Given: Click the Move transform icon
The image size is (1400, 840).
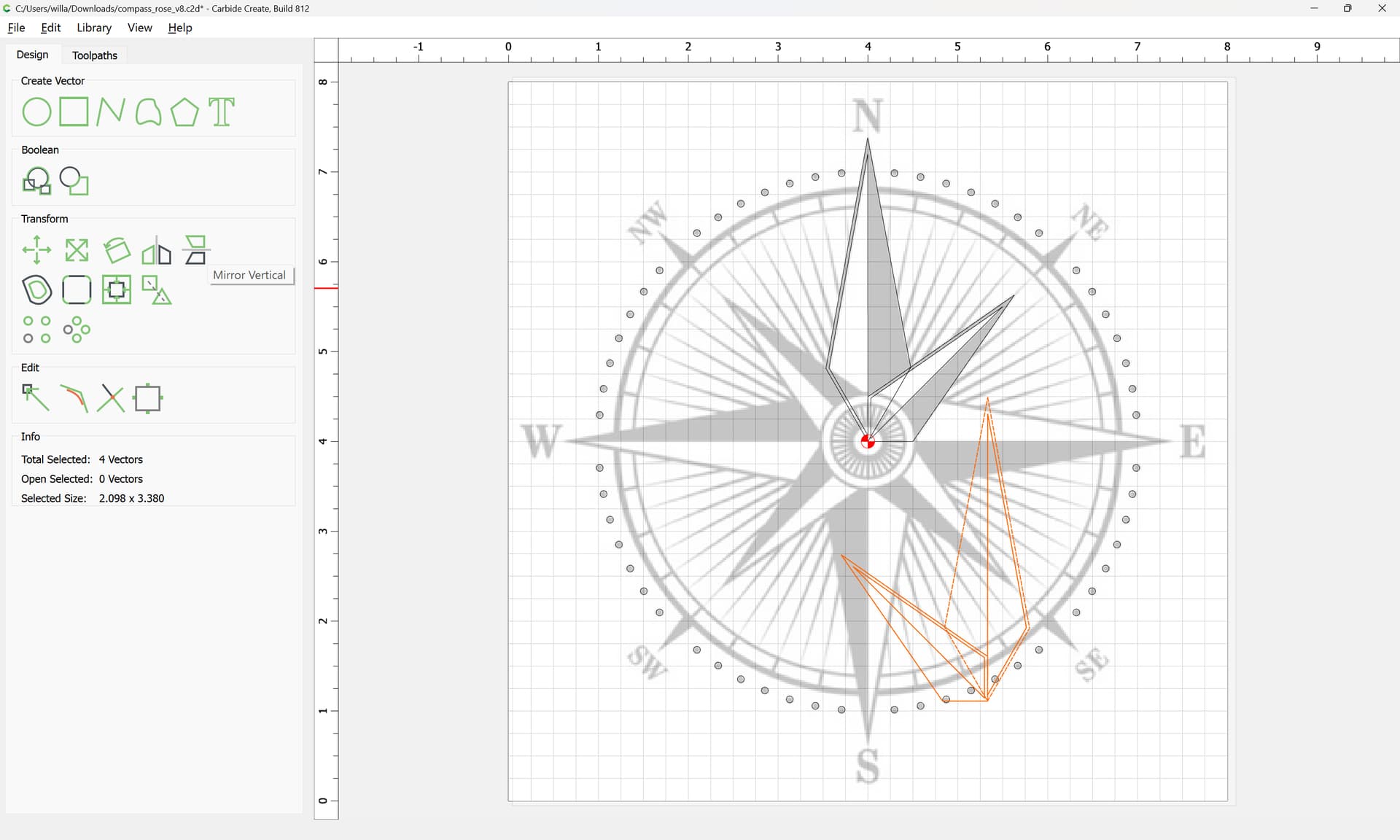Looking at the screenshot, I should click(36, 250).
